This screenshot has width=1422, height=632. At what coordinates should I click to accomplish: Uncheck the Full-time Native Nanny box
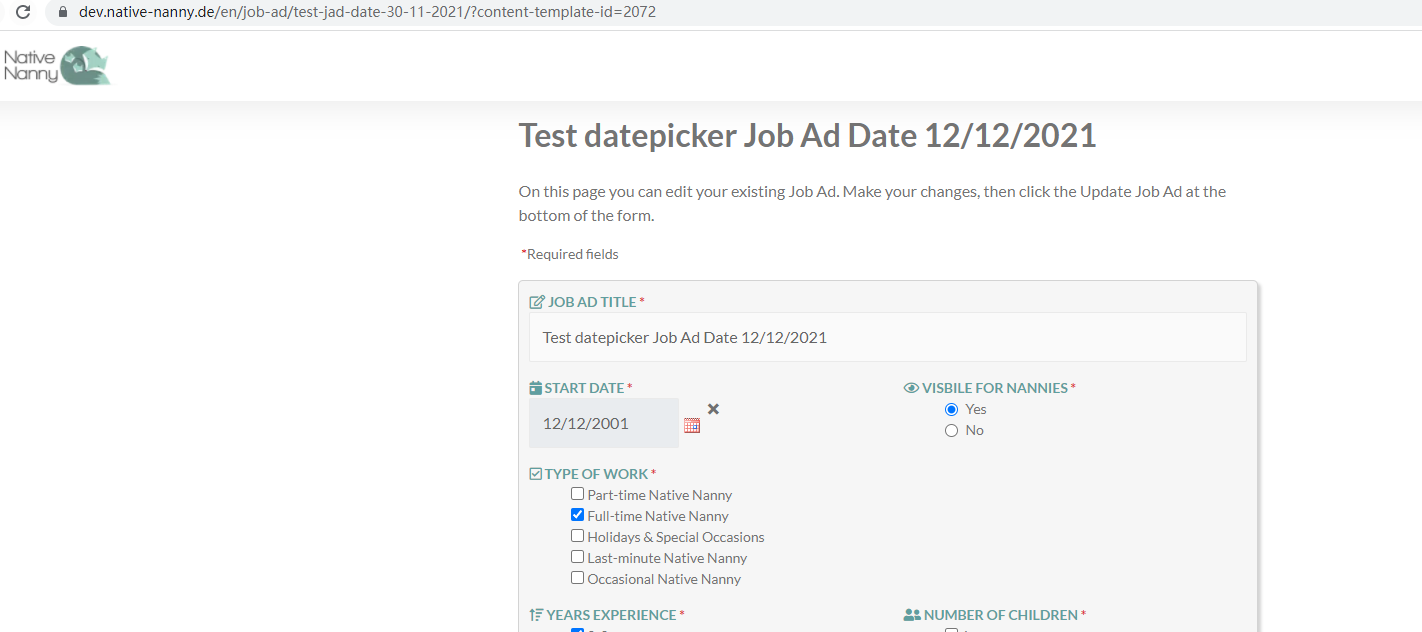point(577,515)
